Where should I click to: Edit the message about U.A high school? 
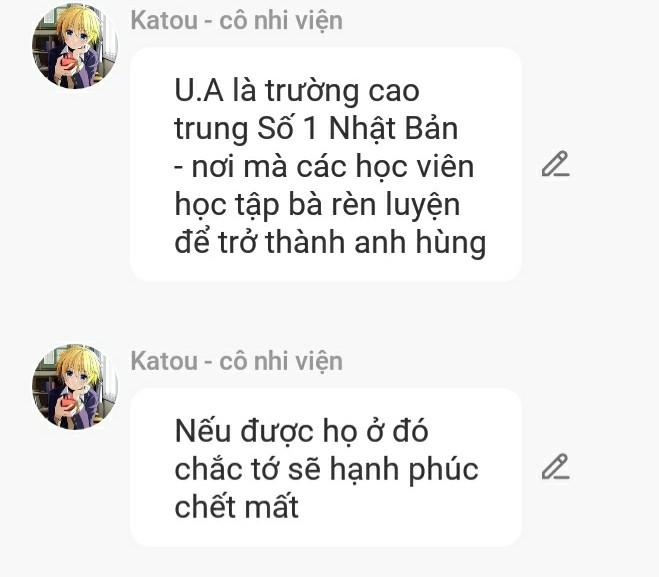555,164
